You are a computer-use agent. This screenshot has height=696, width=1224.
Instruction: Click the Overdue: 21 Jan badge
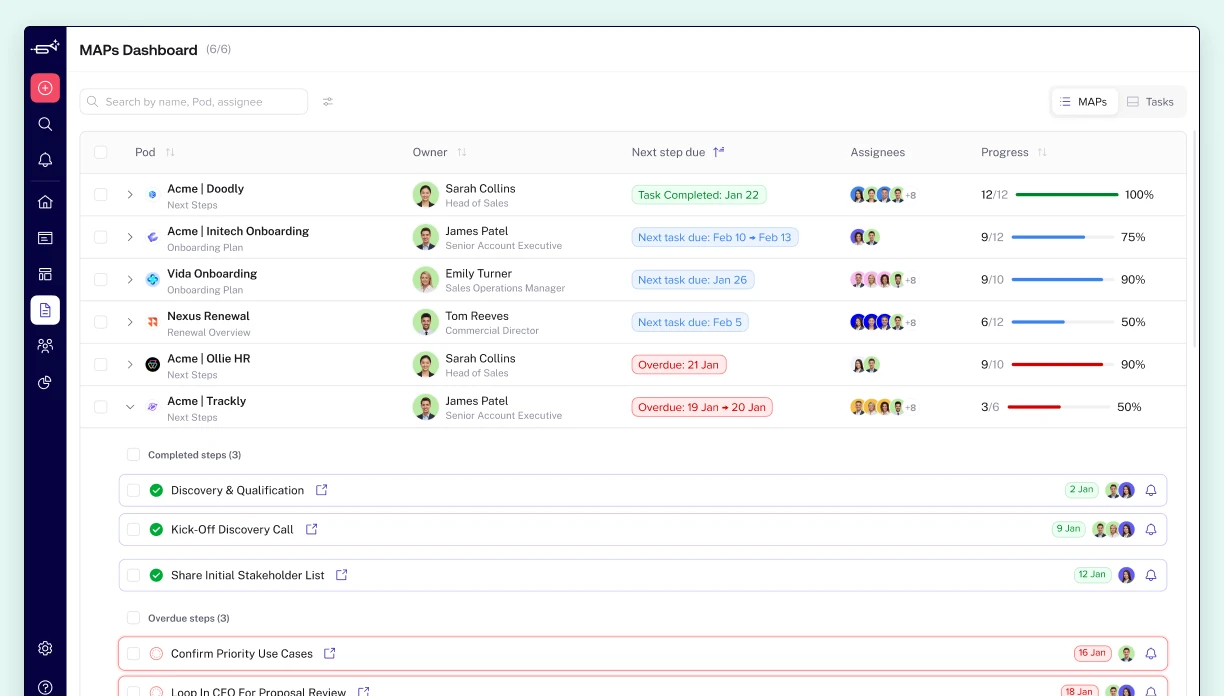pyautogui.click(x=679, y=365)
